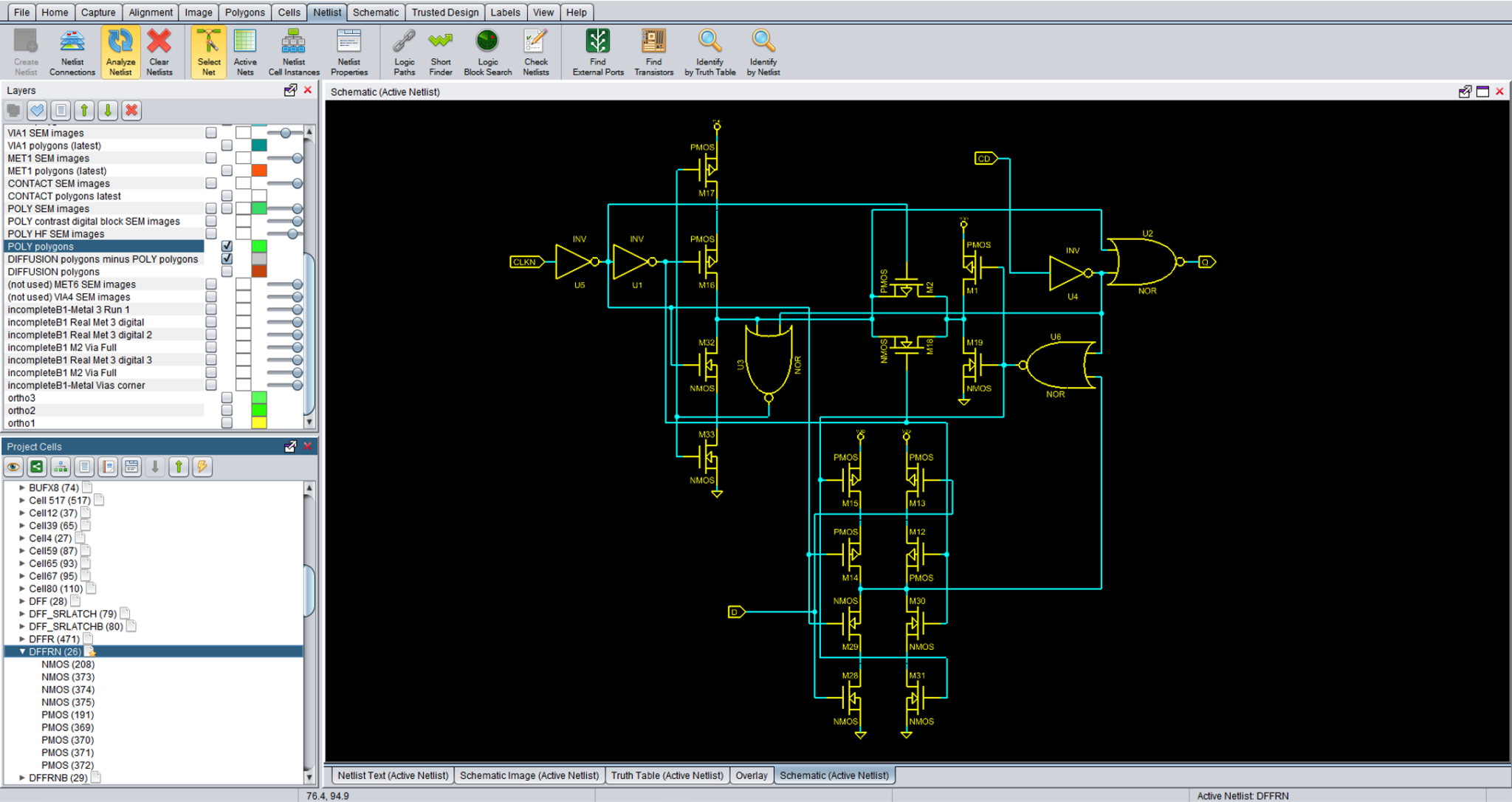The height and width of the screenshot is (802, 1512).
Task: Switch to the Truth Table tab
Action: (667, 775)
